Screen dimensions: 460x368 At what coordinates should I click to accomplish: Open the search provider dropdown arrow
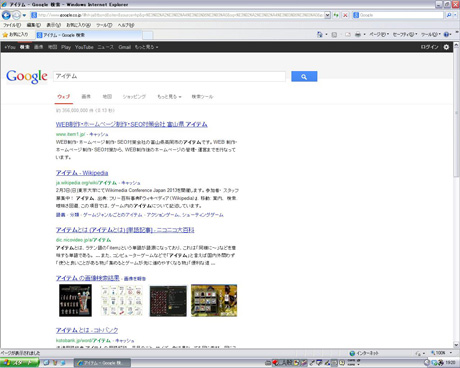[455, 15]
